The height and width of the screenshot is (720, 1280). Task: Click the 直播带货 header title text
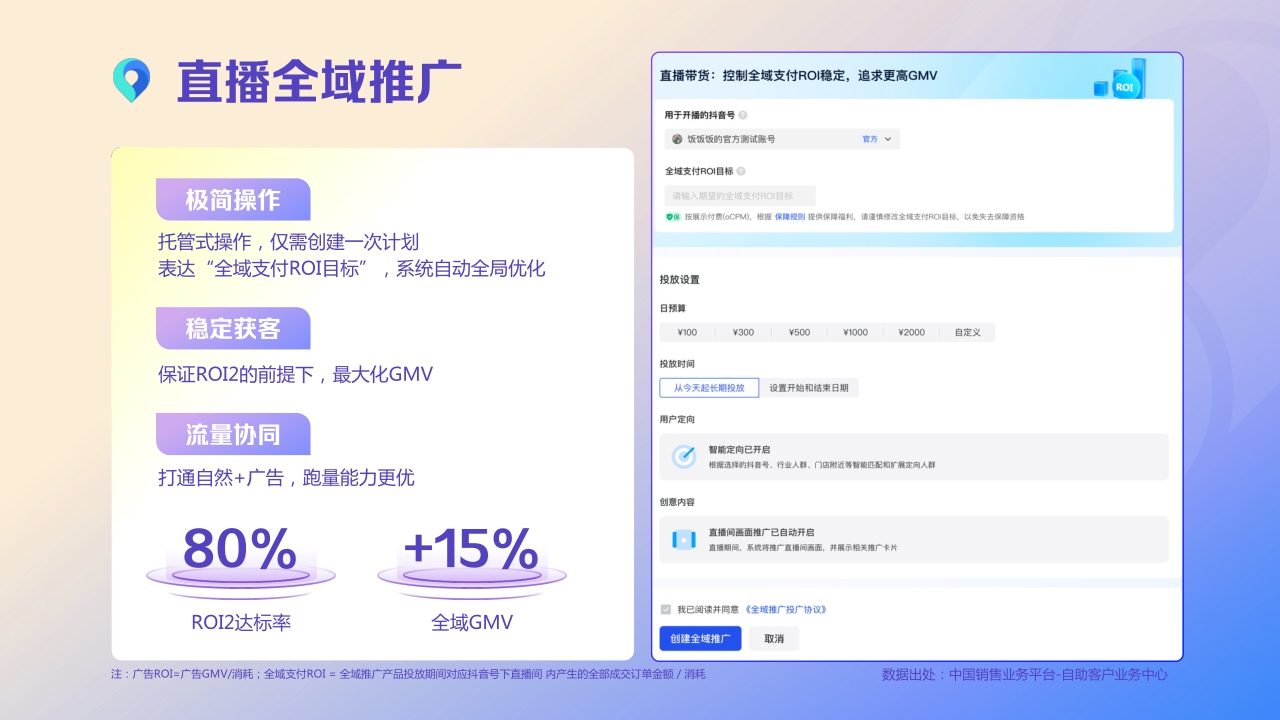tap(799, 76)
